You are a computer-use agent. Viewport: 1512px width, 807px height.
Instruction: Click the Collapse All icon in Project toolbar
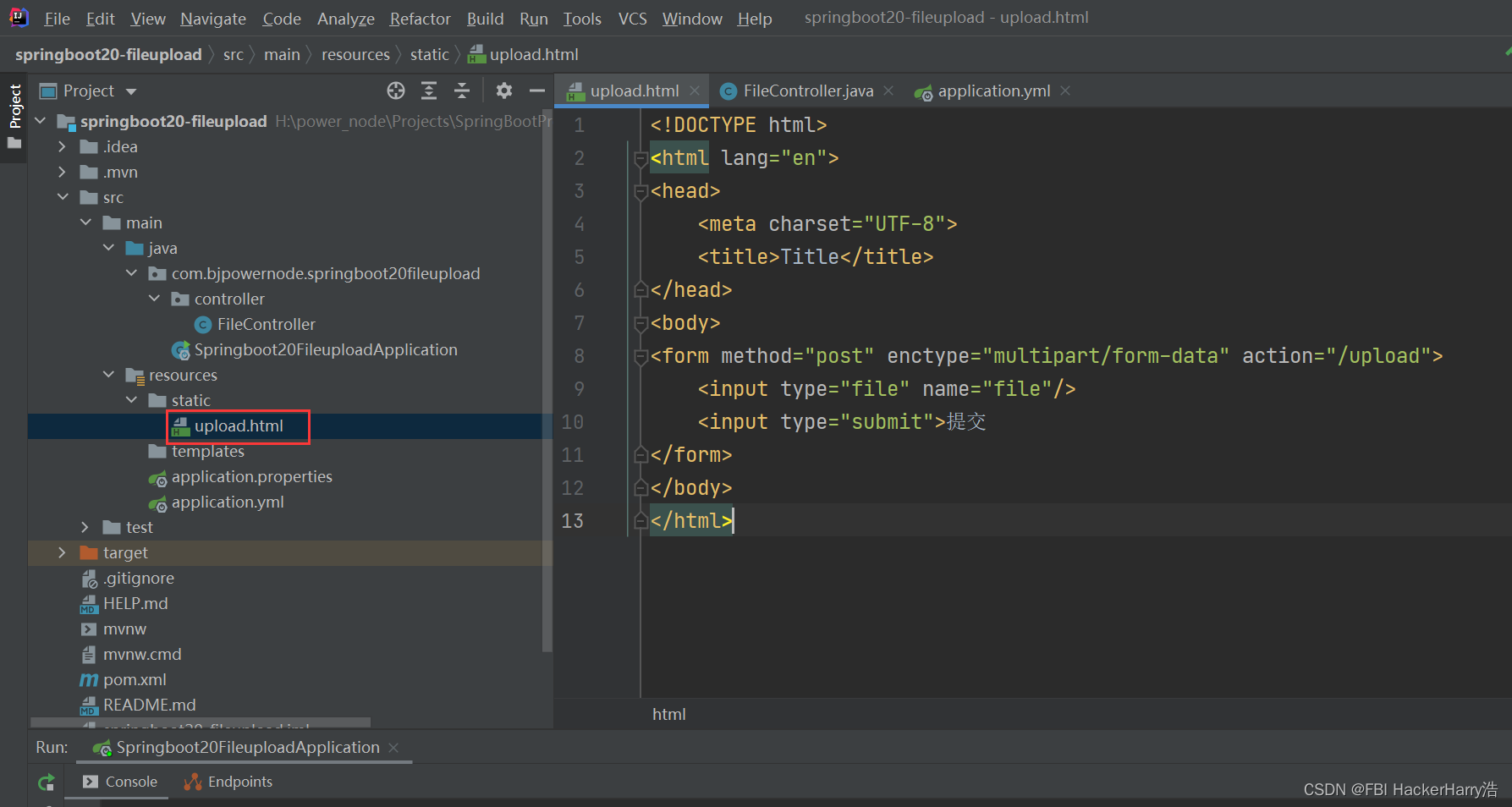pyautogui.click(x=462, y=91)
